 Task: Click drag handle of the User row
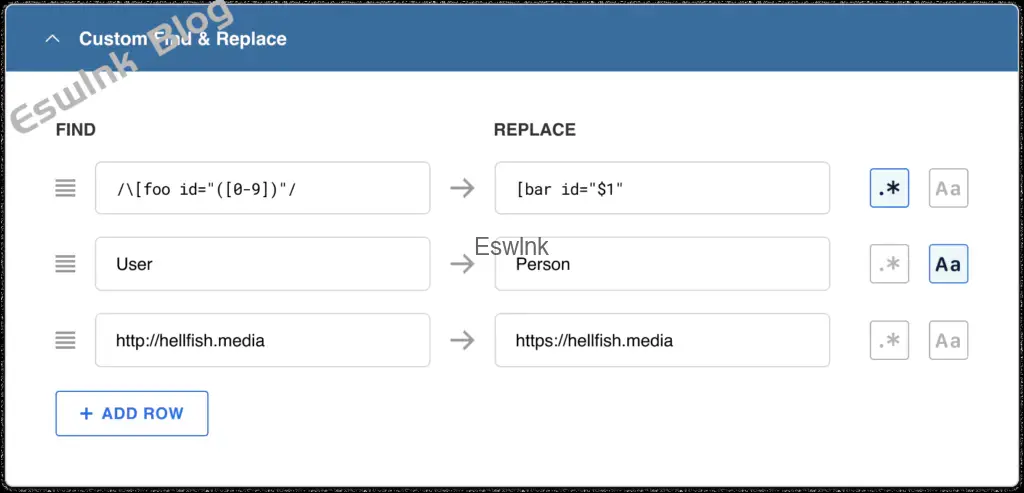66,264
